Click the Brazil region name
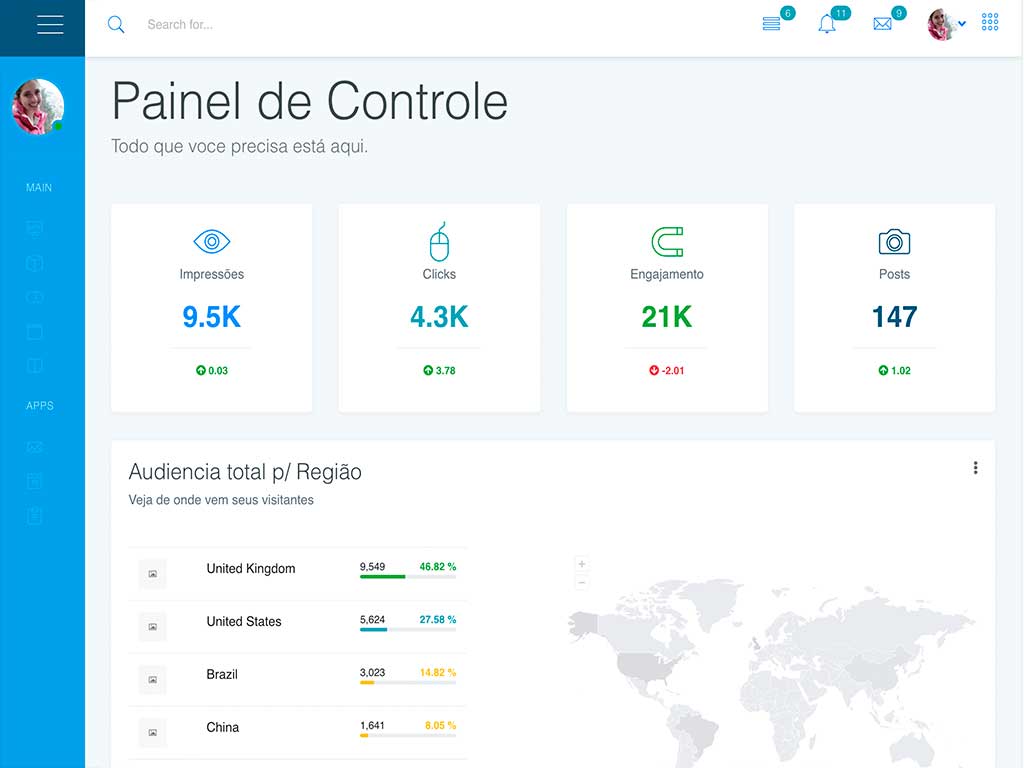 [222, 675]
